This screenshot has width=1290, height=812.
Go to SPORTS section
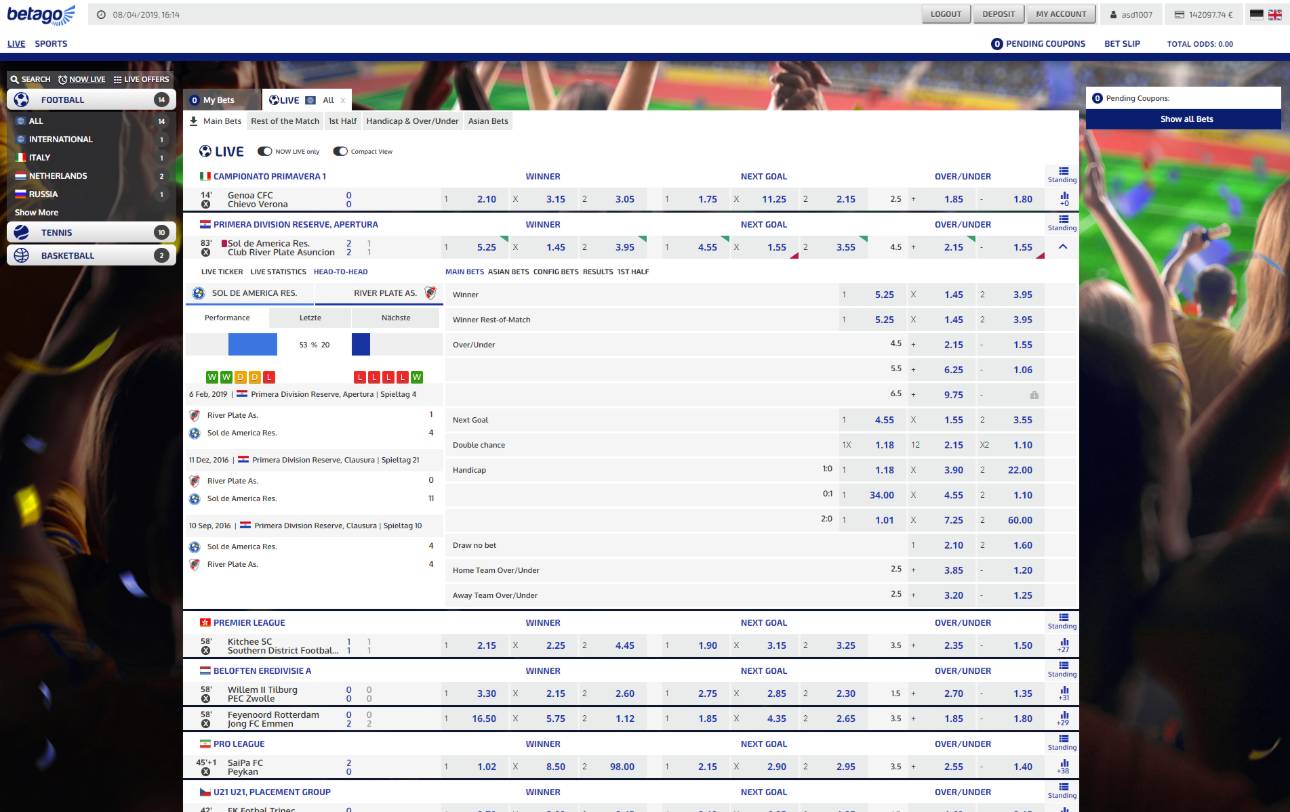(x=51, y=44)
